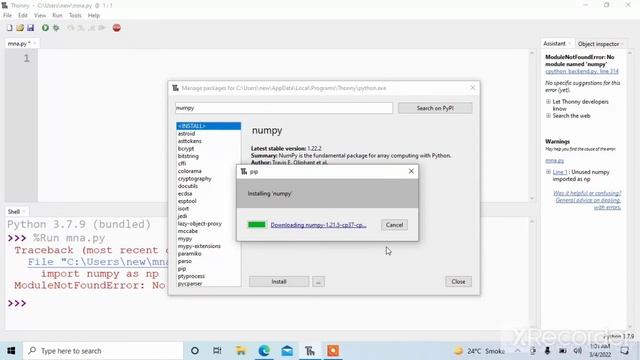The width and height of the screenshot is (640, 360).
Task: Click the Search on PyPI button
Action: pos(435,108)
